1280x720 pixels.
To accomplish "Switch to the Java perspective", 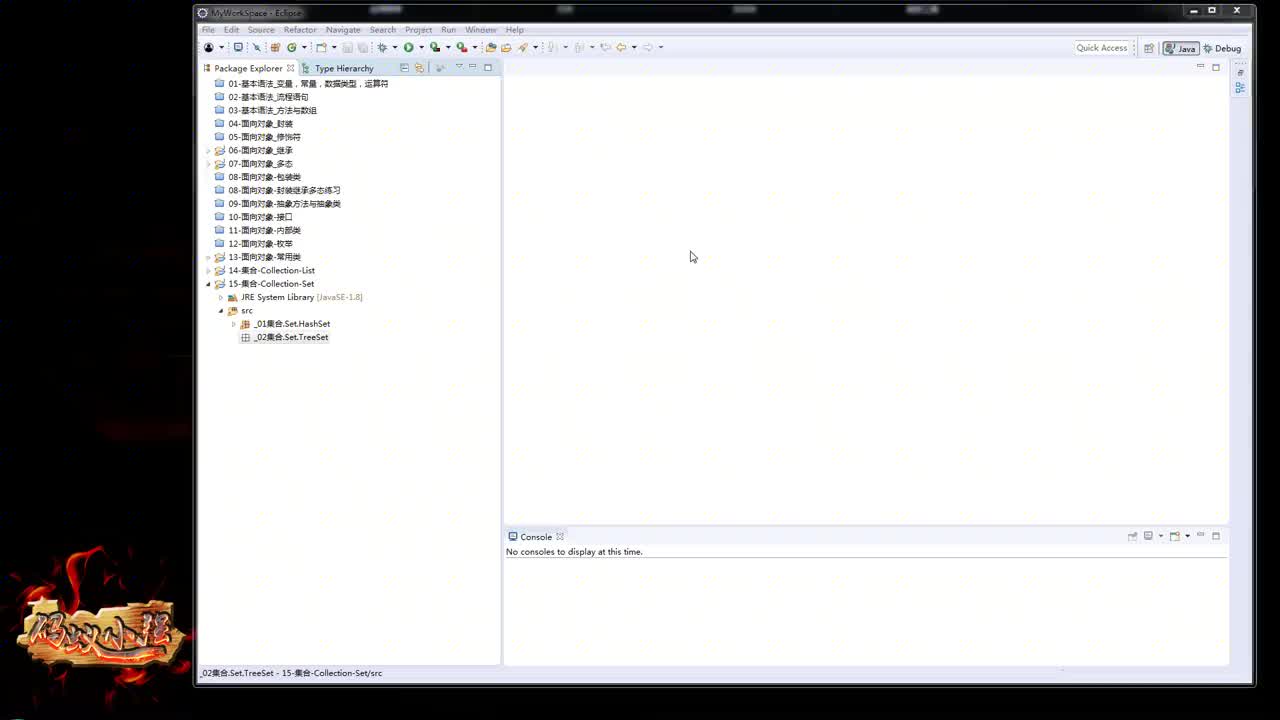I will 1180,48.
